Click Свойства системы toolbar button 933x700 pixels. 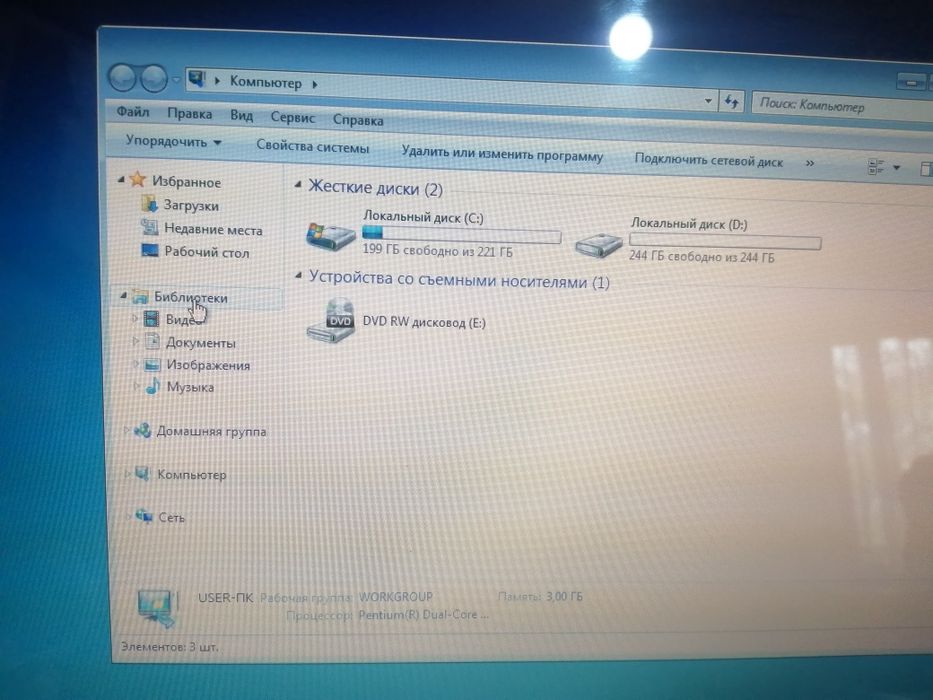click(312, 146)
